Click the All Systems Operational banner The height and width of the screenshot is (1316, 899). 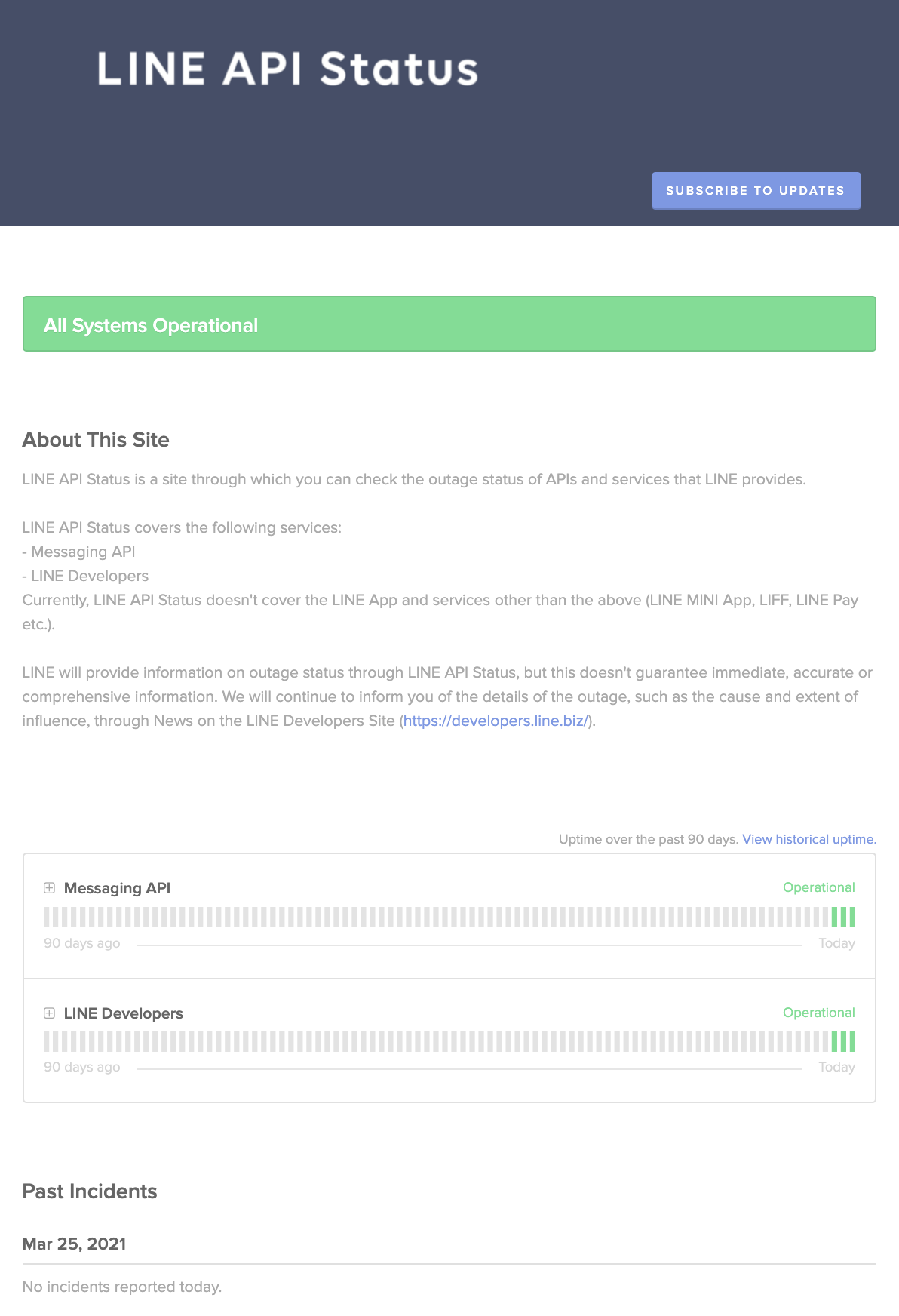coord(449,324)
